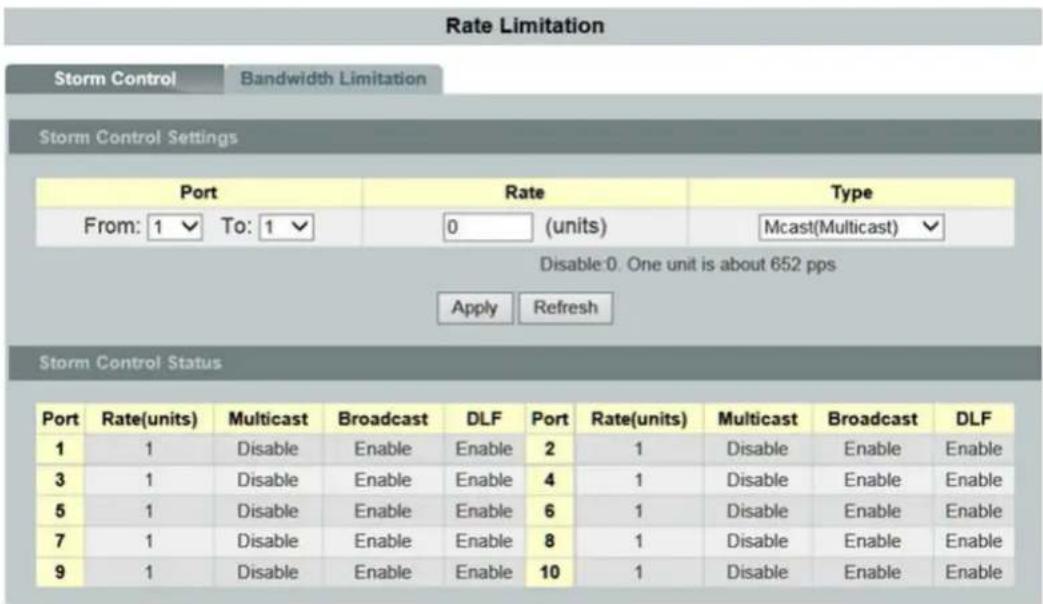The image size is (1043, 604).
Task: Click Broadcast Enable value for port 10
Action: (872, 572)
